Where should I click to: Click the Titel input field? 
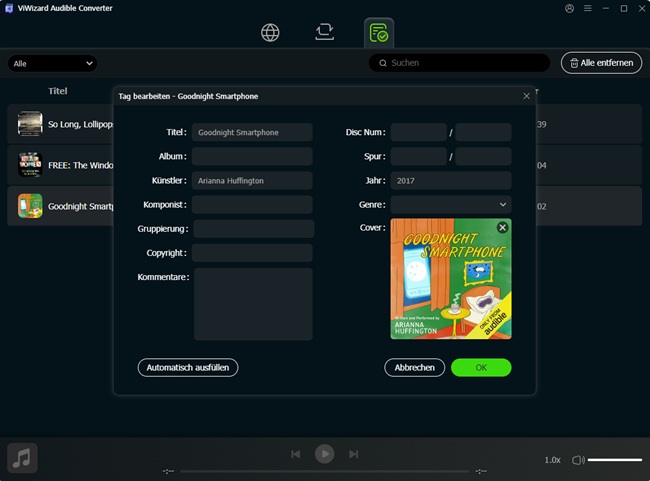pyautogui.click(x=252, y=132)
